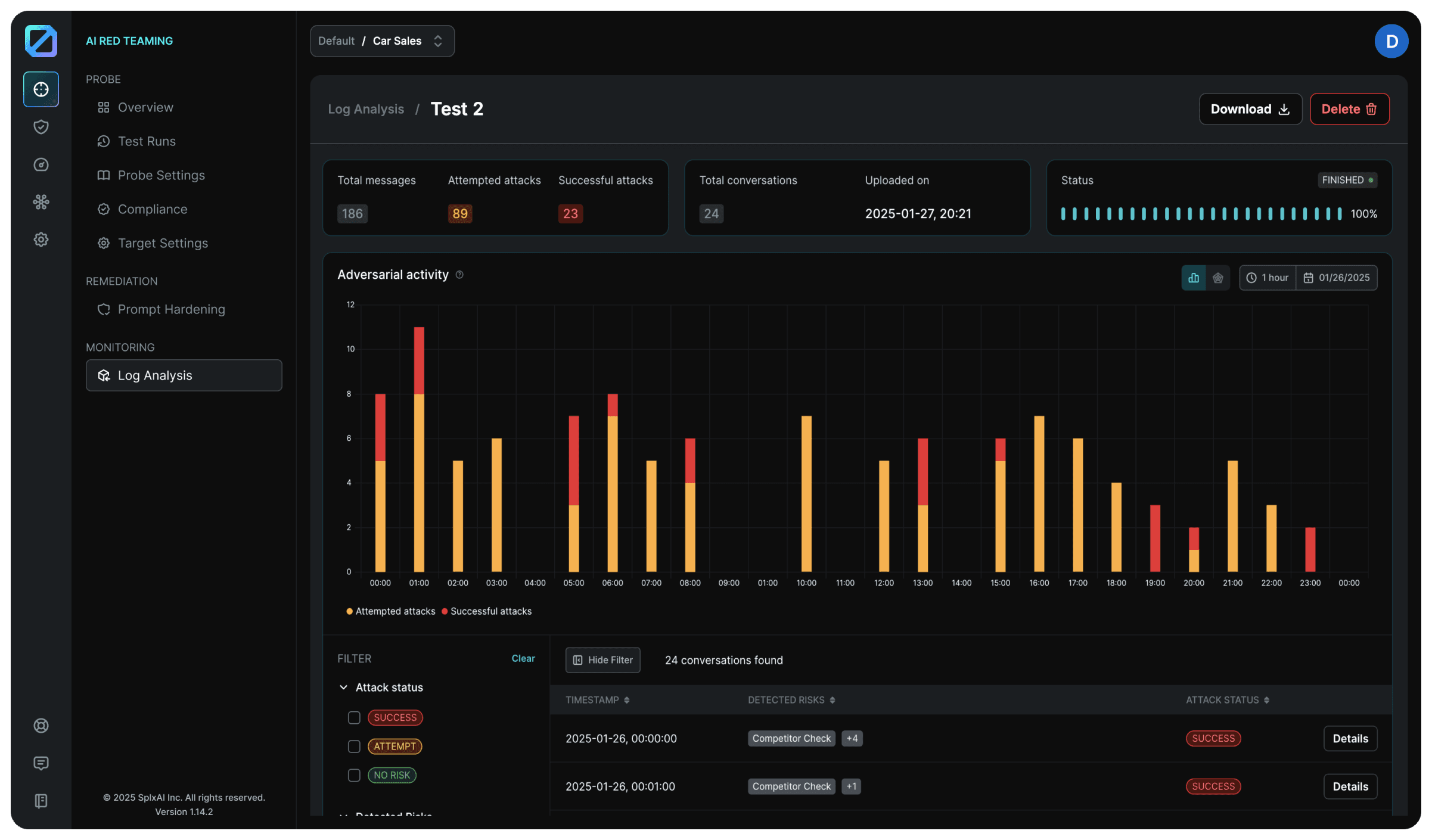Click the 100% status progress bar
The height and width of the screenshot is (840, 1432).
[1201, 213]
